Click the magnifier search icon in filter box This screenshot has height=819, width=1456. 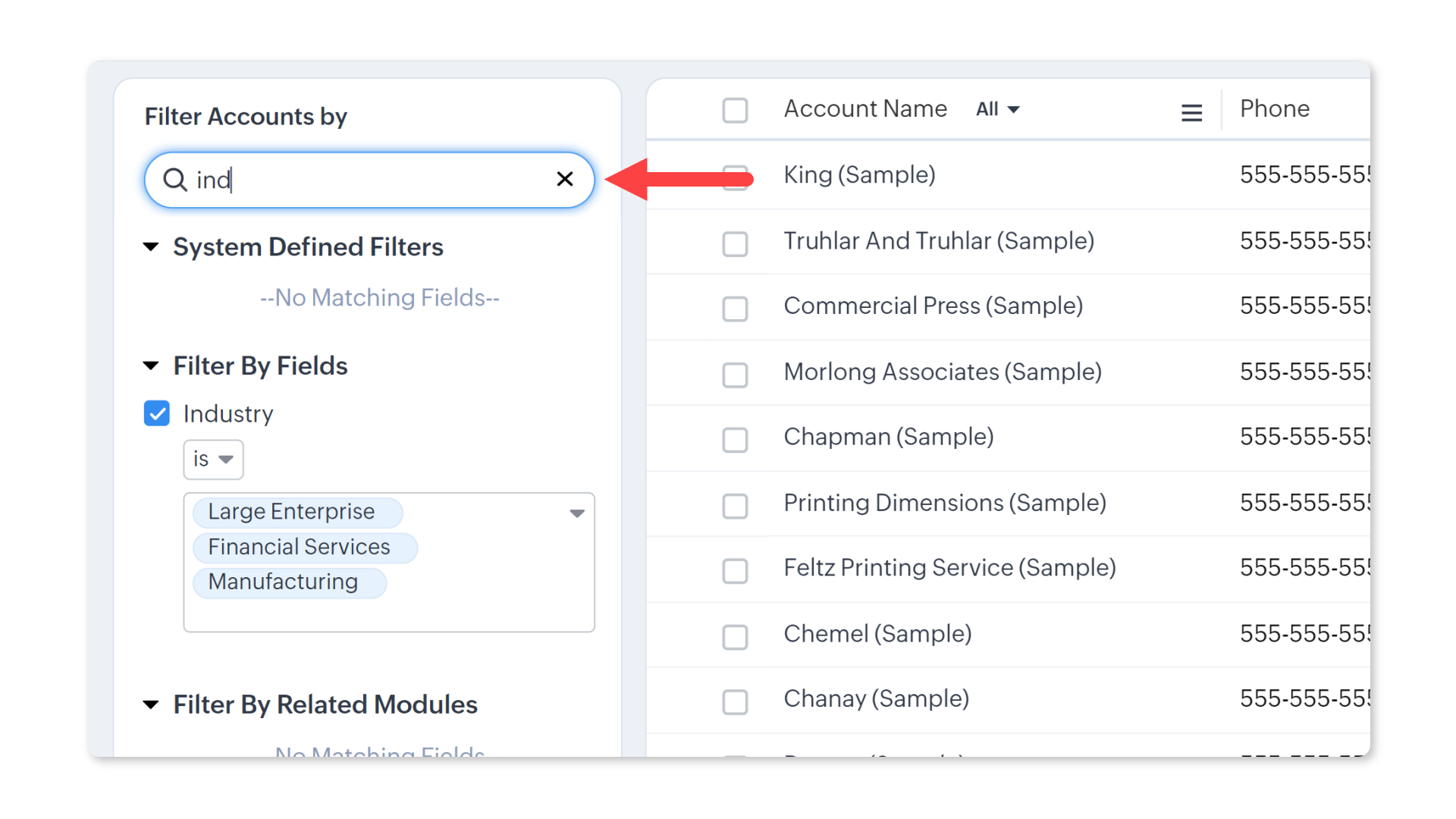[175, 180]
